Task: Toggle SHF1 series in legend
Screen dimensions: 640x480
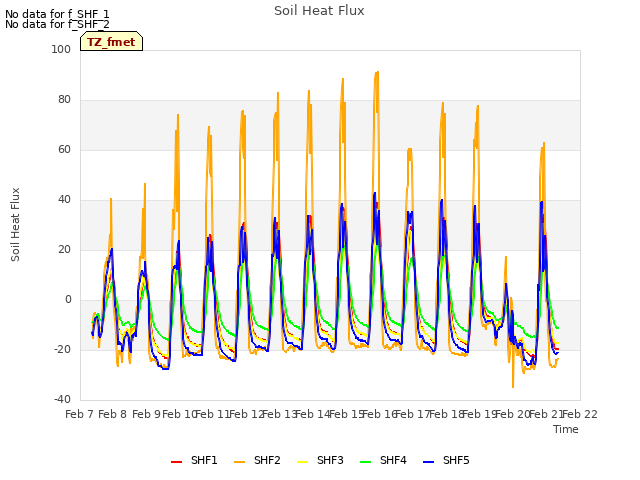Action: [x=194, y=460]
